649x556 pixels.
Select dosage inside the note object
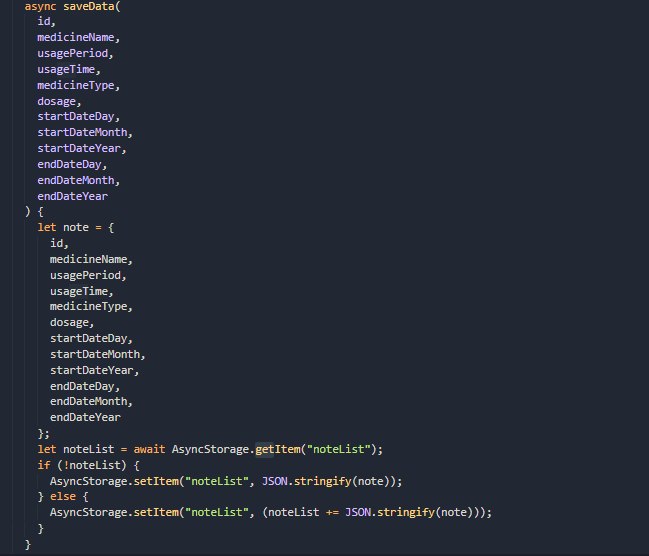(x=70, y=323)
